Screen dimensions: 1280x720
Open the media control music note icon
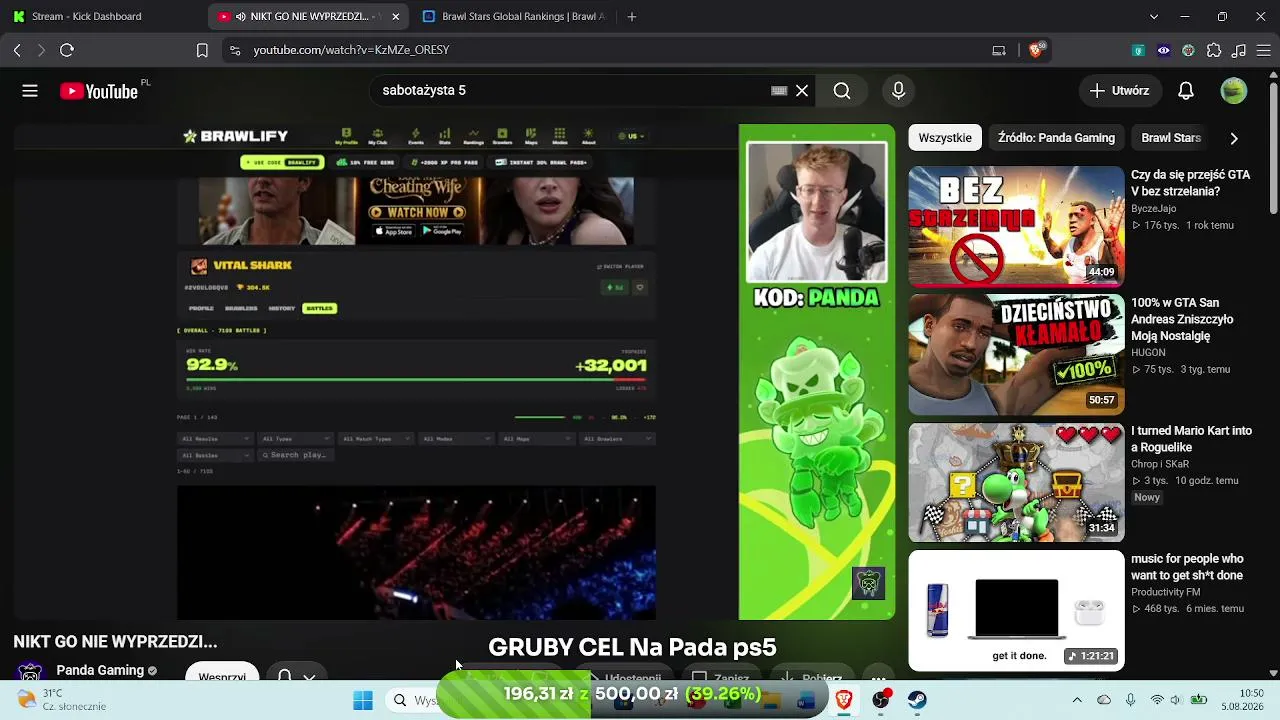click(x=1239, y=50)
